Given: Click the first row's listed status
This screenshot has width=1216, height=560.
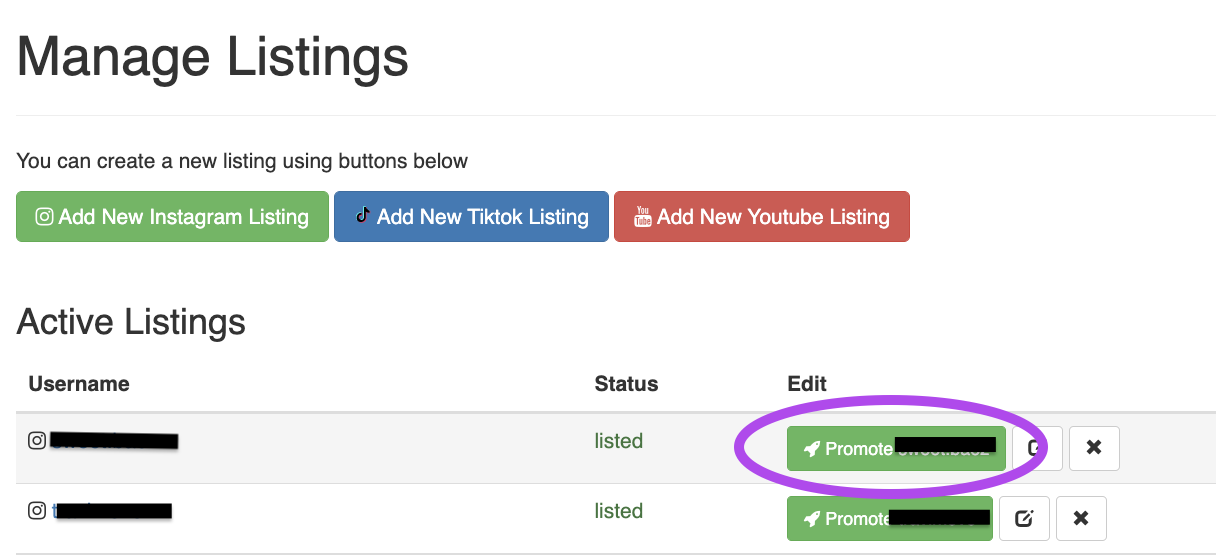Looking at the screenshot, I should click(x=618, y=441).
